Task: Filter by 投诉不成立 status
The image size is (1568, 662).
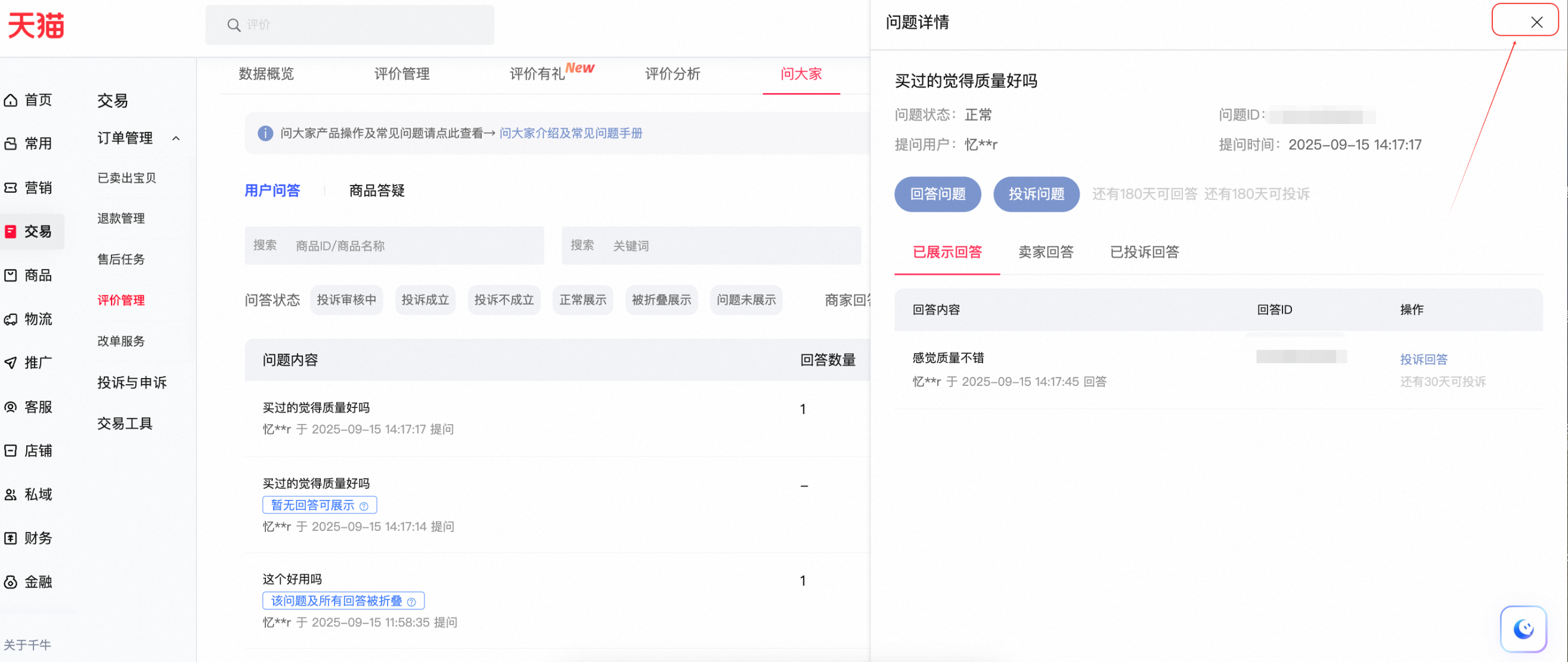Action: tap(504, 299)
